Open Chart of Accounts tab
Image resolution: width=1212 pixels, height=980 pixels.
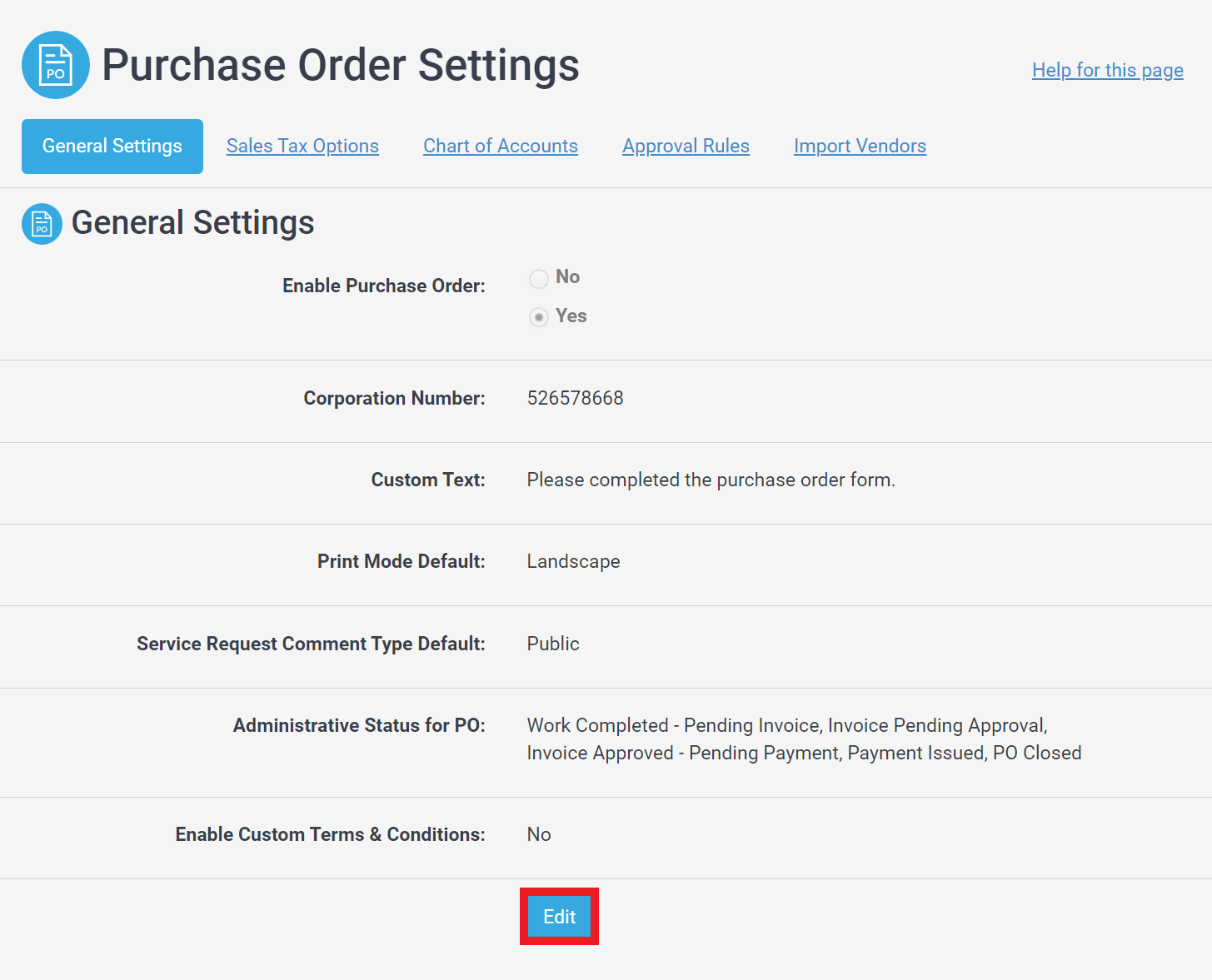coord(501,146)
